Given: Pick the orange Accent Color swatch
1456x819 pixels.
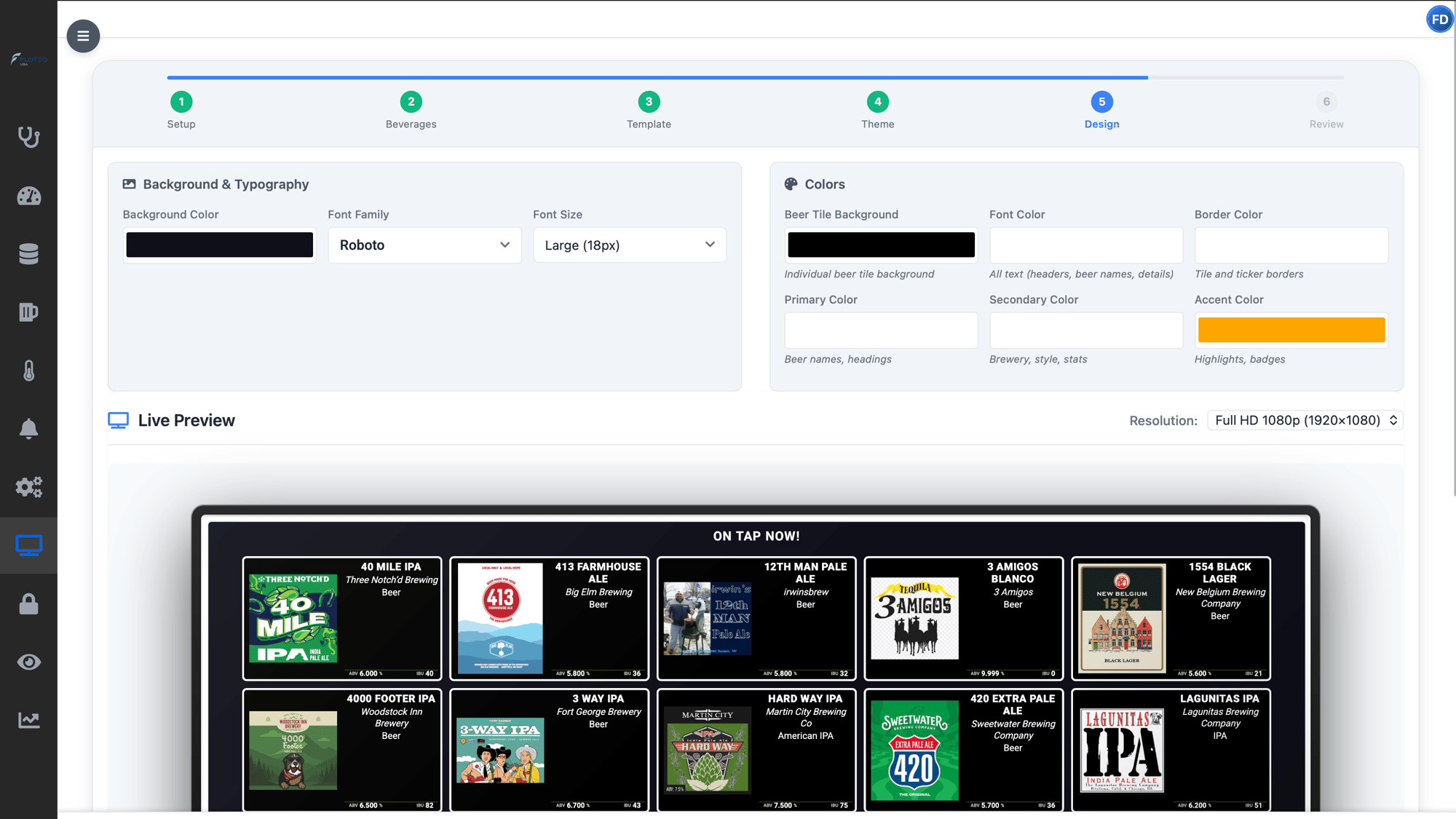Looking at the screenshot, I should click(1291, 330).
